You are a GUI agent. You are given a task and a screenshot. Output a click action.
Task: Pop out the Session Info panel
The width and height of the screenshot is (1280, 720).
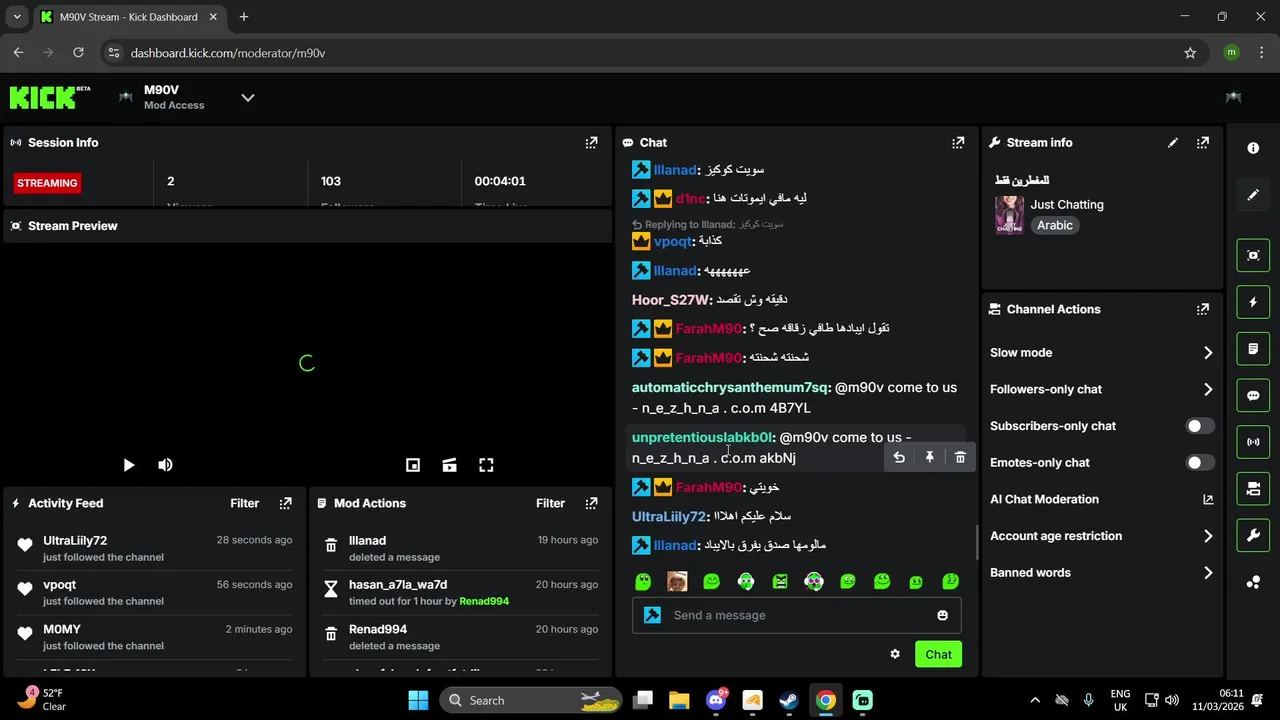tap(591, 143)
